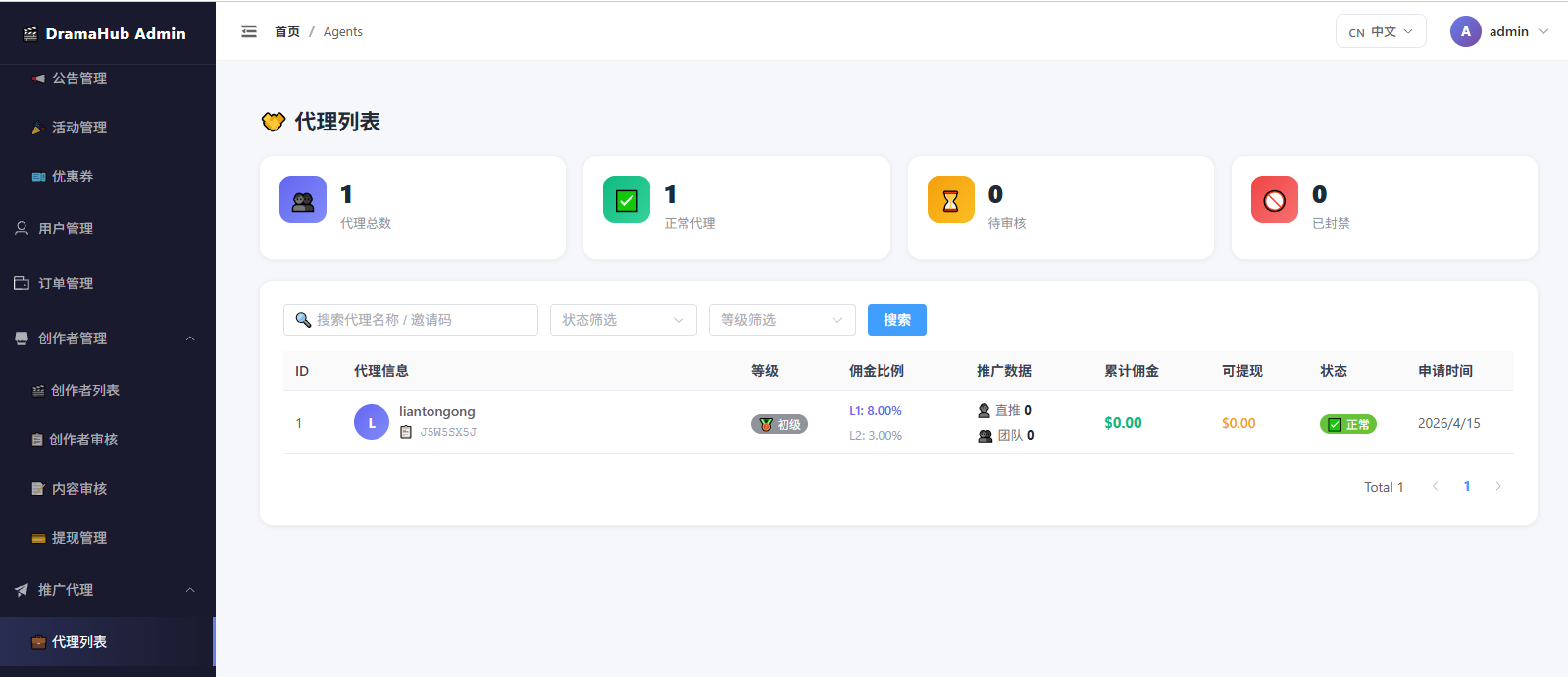
Task: Open the 状态筛选 status filter dropdown
Action: point(624,320)
